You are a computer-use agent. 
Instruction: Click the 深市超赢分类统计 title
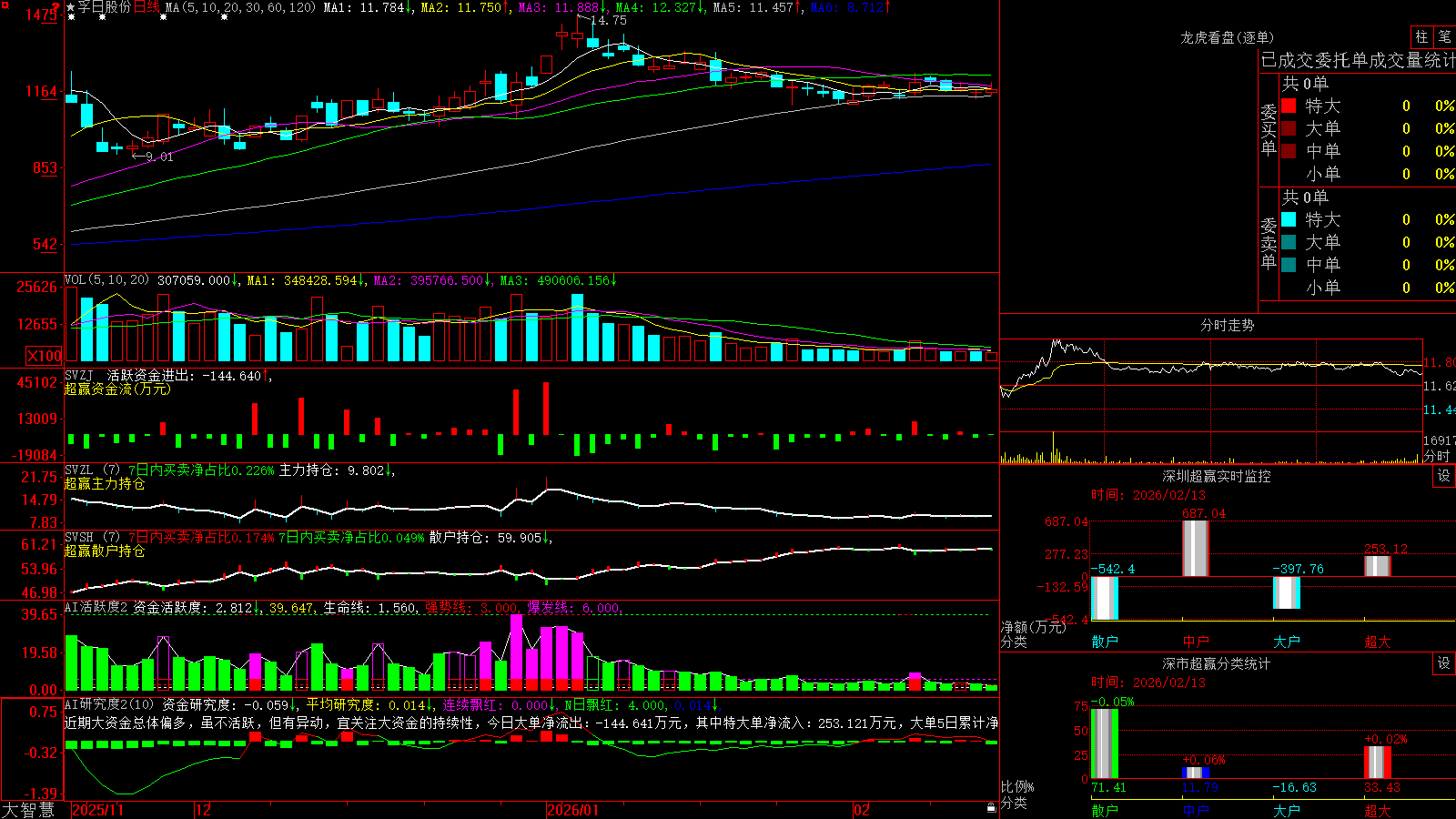pos(1217,663)
